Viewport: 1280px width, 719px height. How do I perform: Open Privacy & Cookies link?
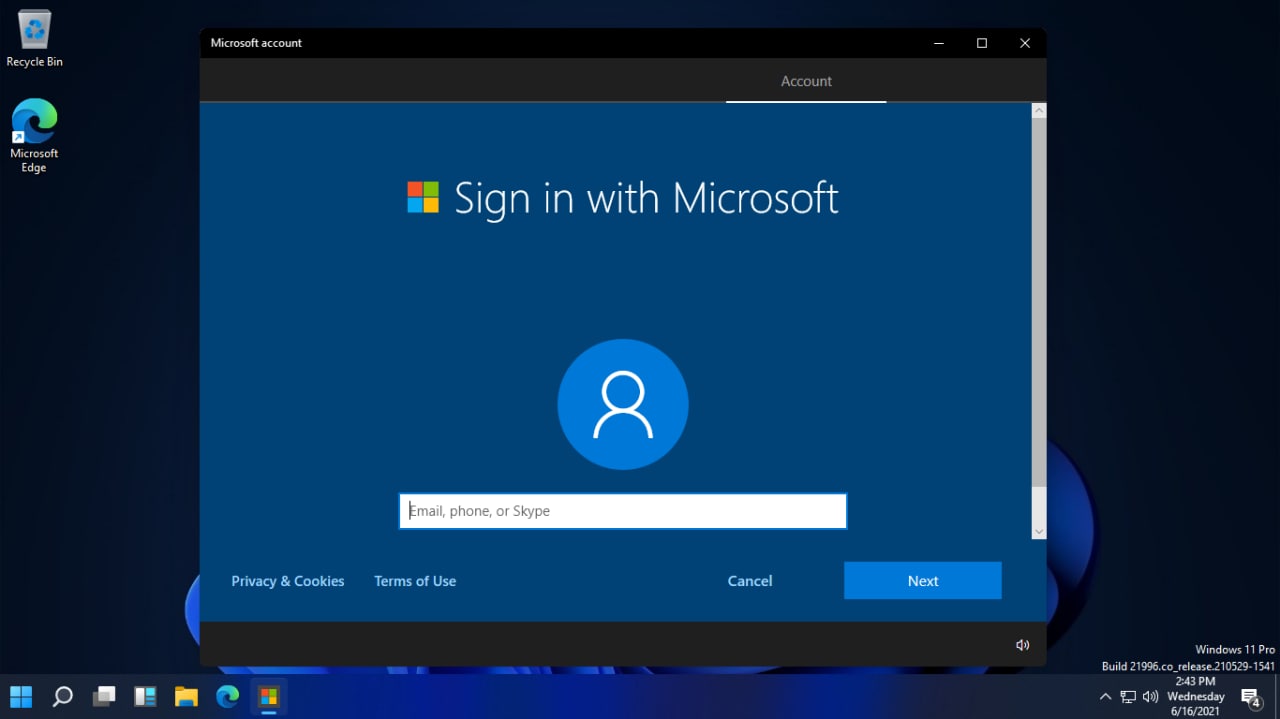[x=288, y=581]
